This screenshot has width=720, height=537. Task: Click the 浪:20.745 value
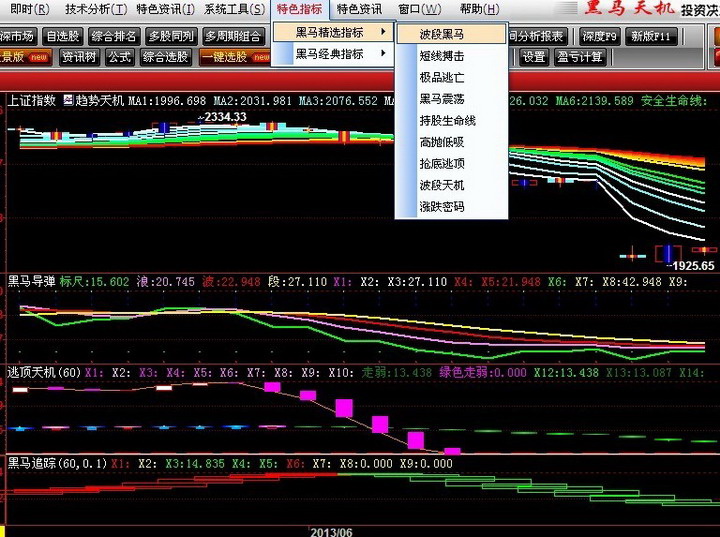pos(165,282)
